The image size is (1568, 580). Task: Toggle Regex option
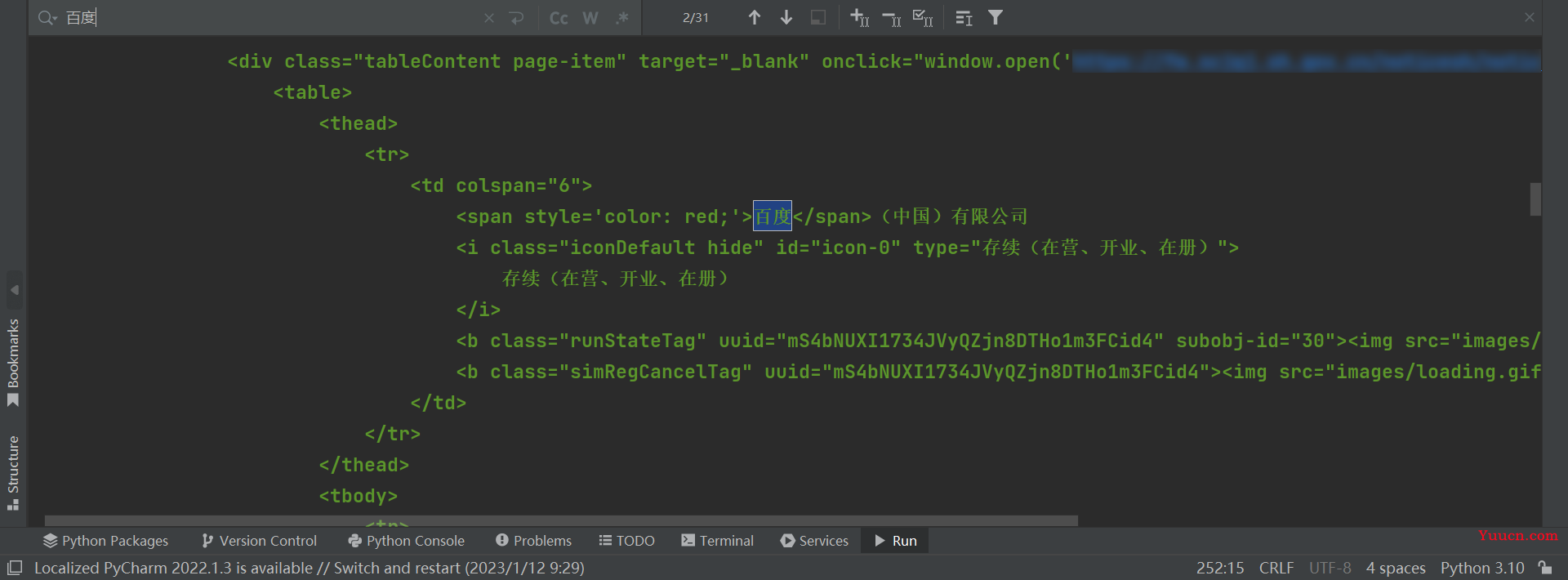[x=622, y=18]
